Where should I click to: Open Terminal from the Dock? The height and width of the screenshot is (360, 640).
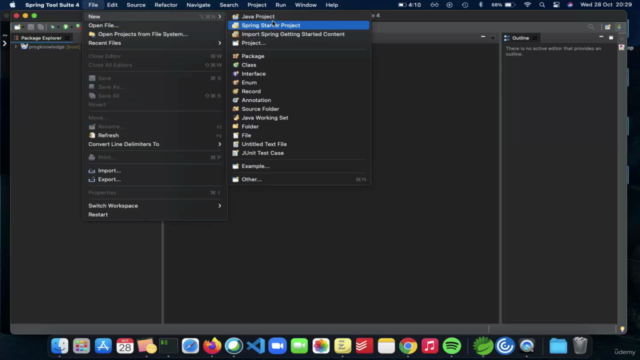(168, 346)
